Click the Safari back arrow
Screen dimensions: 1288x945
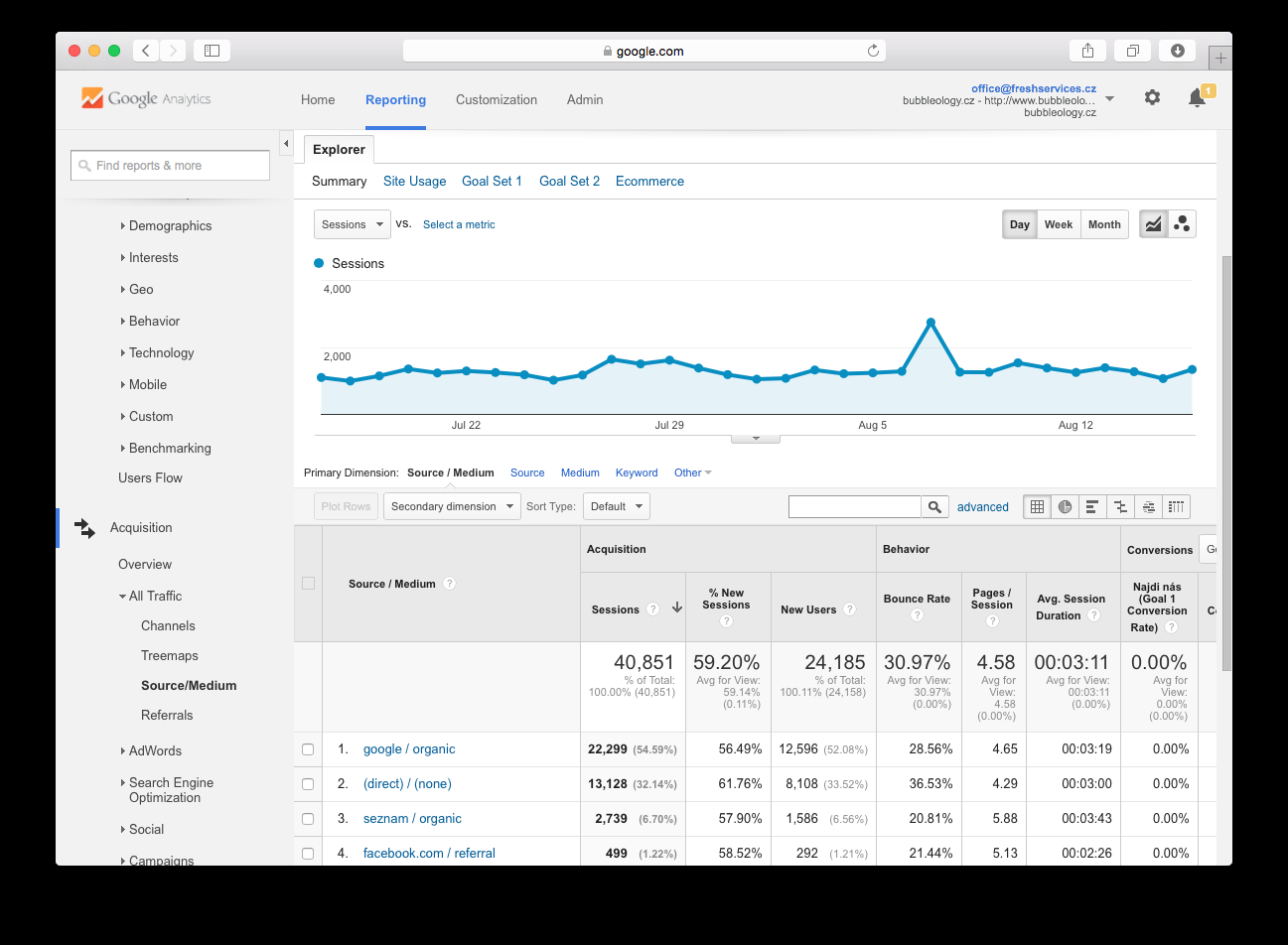(x=146, y=51)
